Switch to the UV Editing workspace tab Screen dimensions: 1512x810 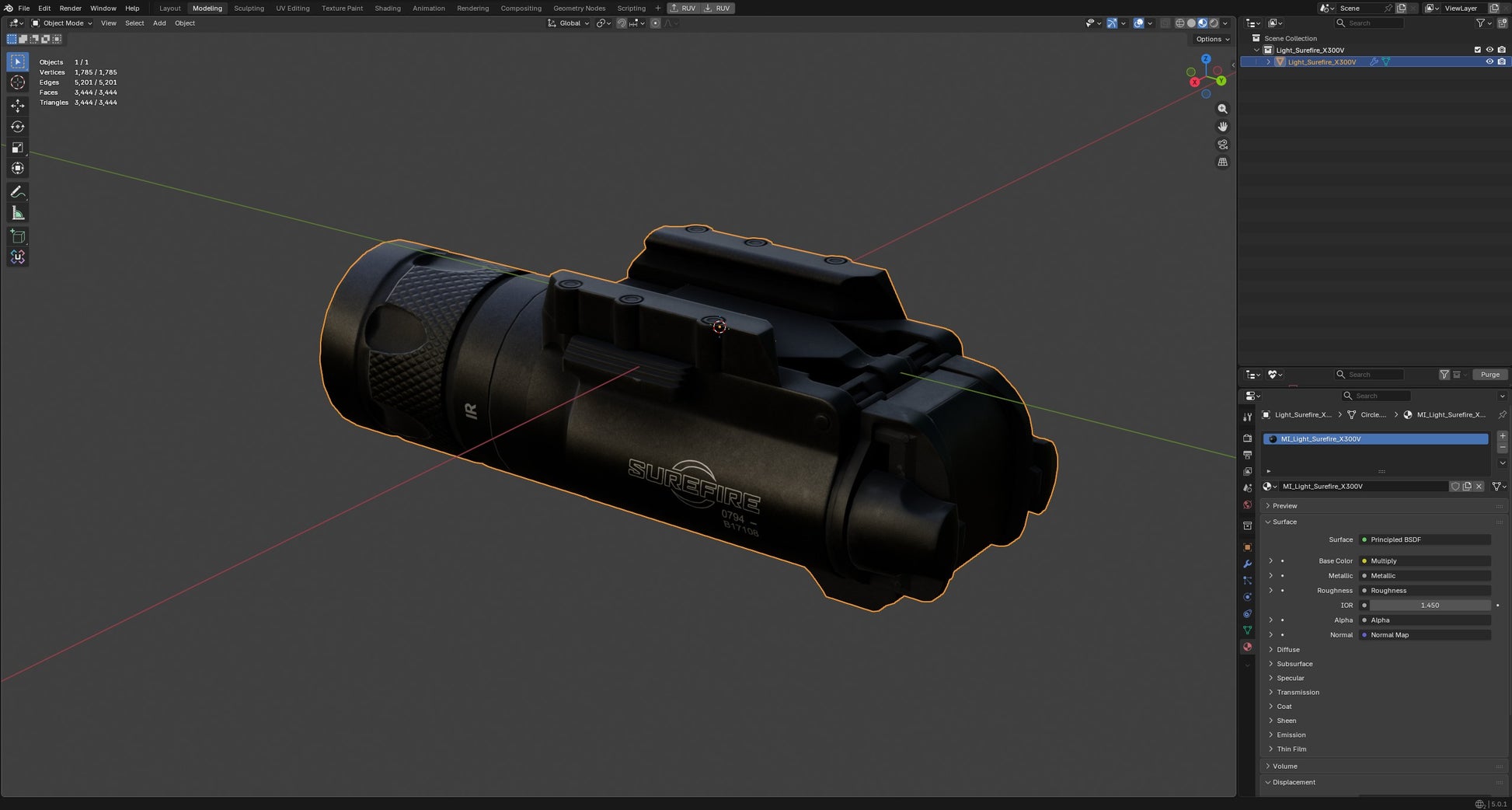(293, 8)
